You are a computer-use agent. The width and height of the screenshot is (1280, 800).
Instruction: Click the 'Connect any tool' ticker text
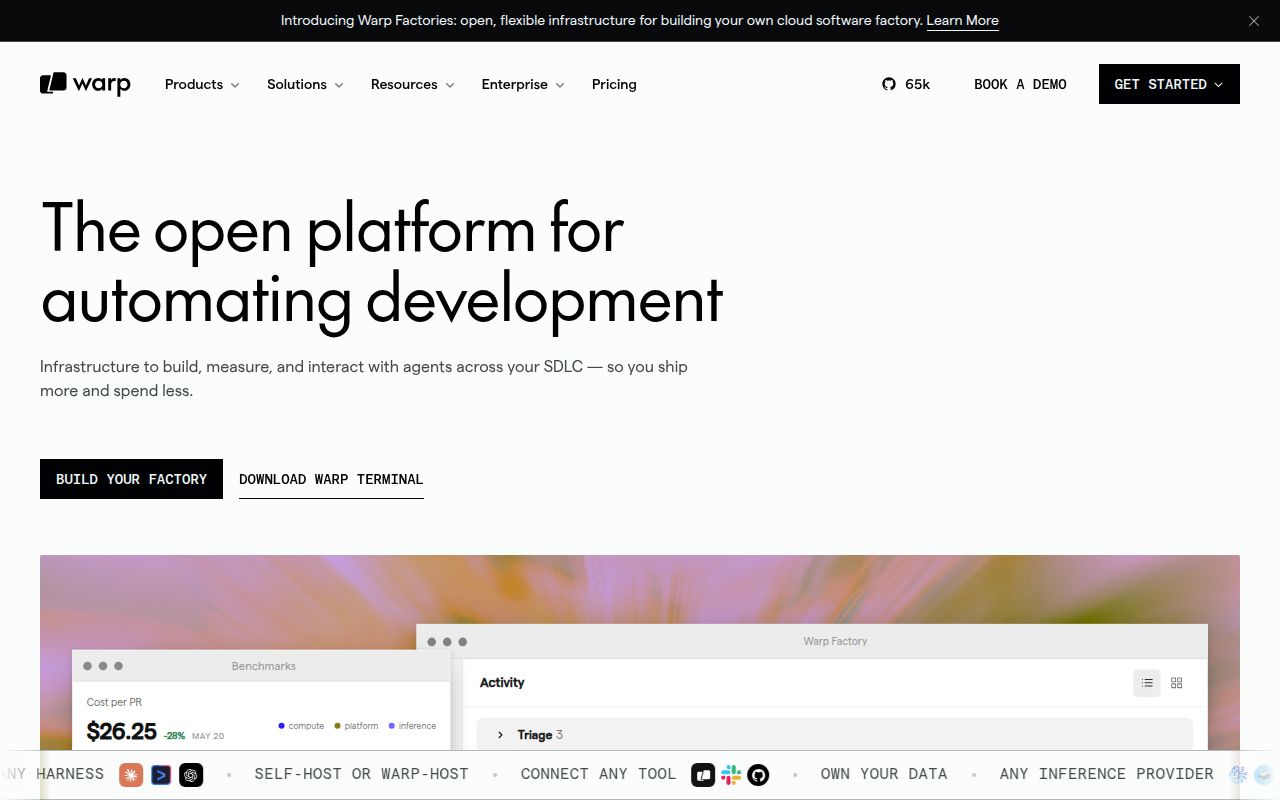(x=598, y=774)
